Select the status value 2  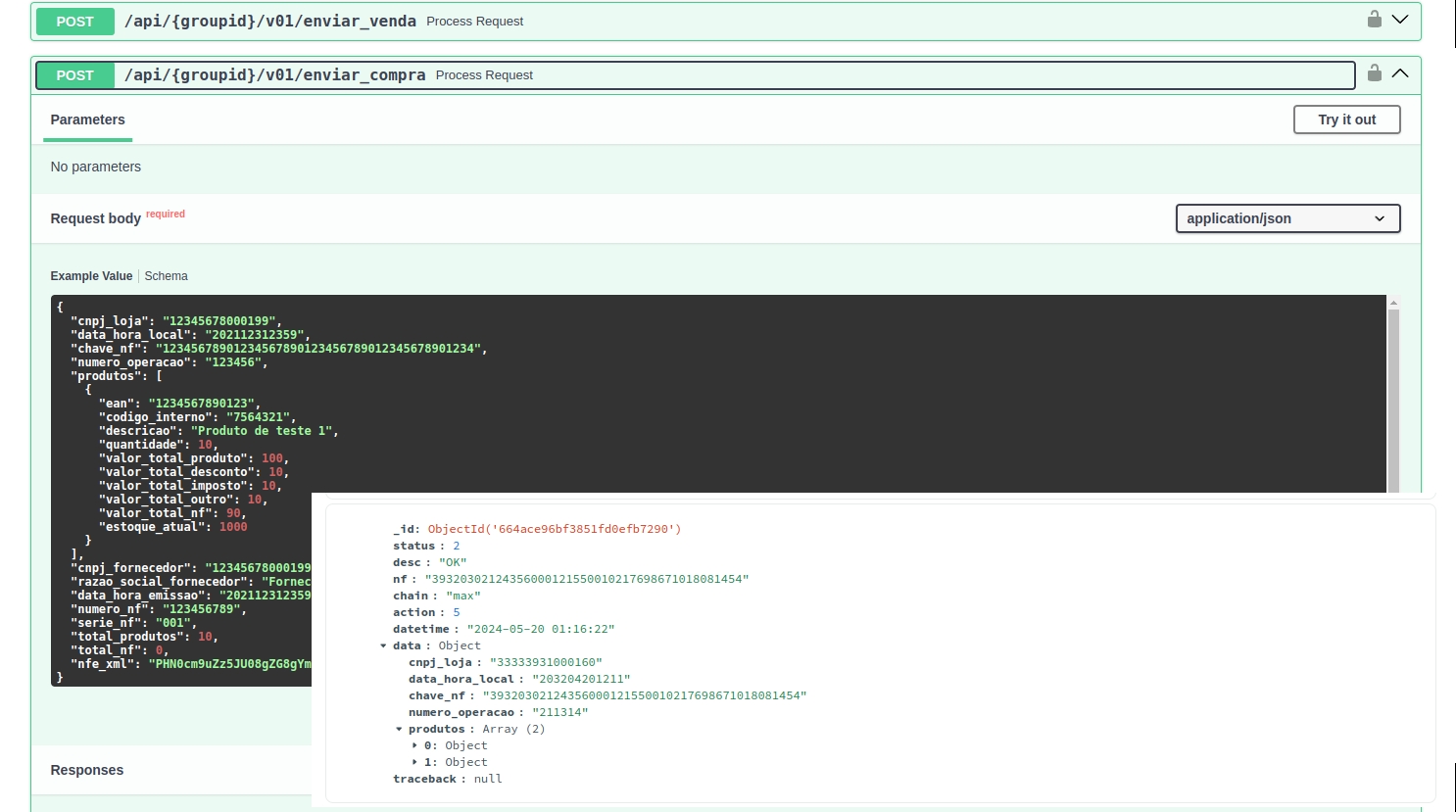[456, 546]
